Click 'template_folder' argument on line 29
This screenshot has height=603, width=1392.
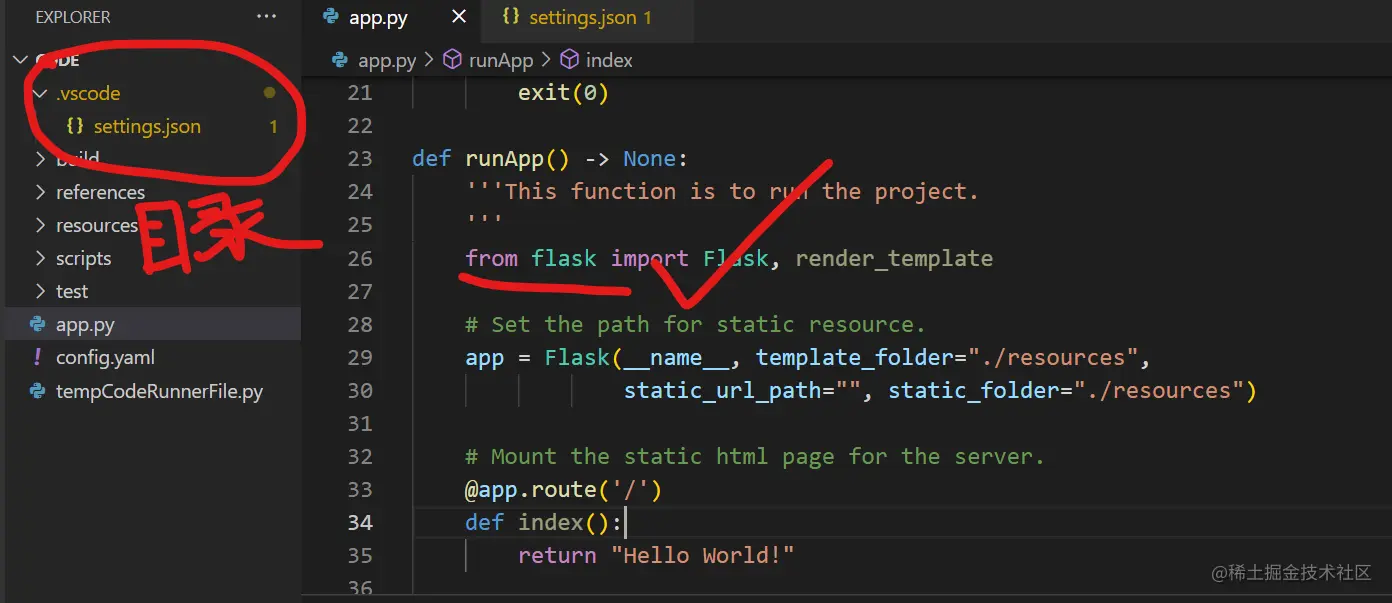855,357
